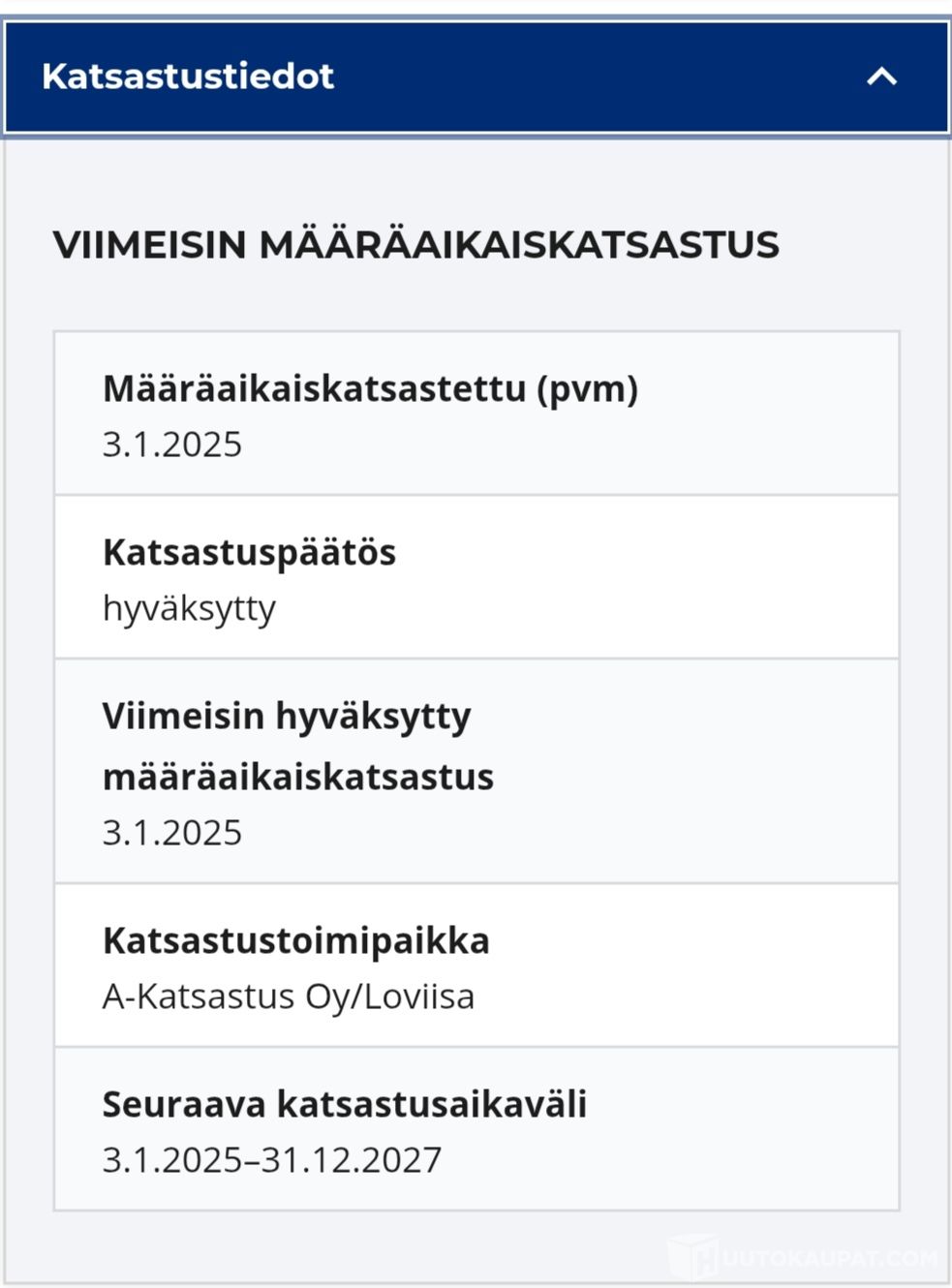Image resolution: width=952 pixels, height=1288 pixels.
Task: Collapse the Katsastustiedot section with the chevron
Action: [x=881, y=77]
